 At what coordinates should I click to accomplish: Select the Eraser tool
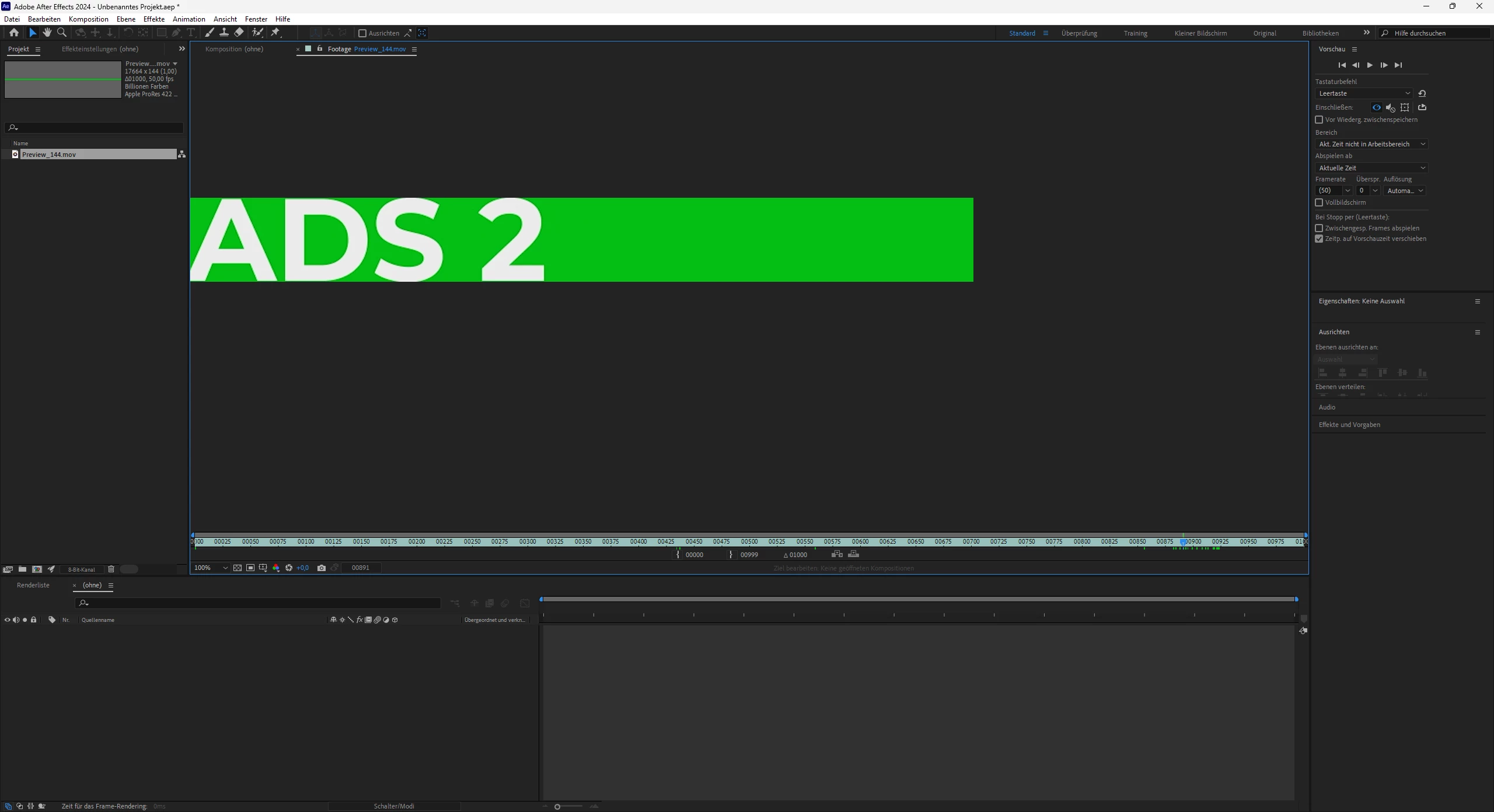click(239, 33)
